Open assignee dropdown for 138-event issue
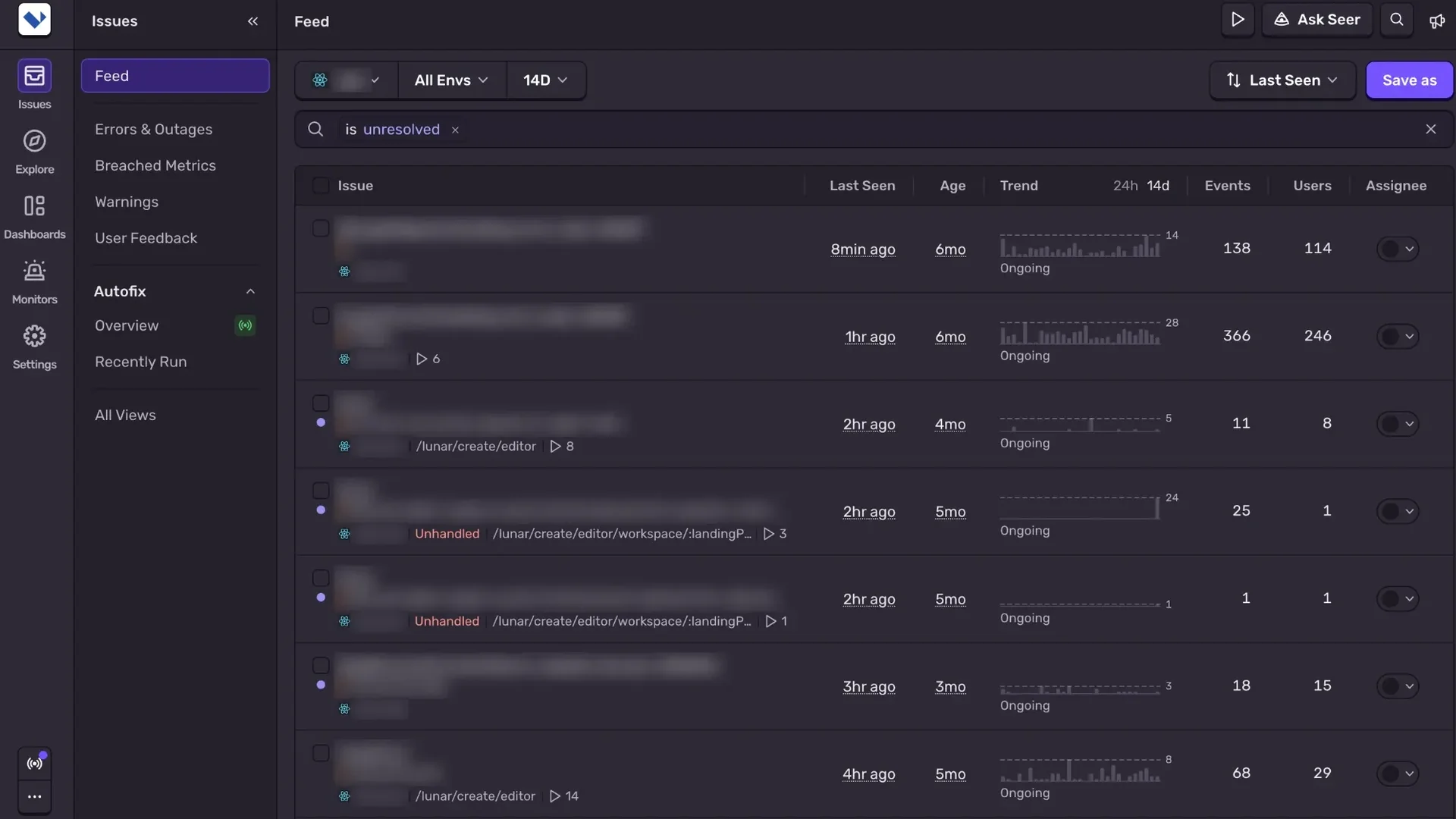This screenshot has height=819, width=1456. 1398,249
